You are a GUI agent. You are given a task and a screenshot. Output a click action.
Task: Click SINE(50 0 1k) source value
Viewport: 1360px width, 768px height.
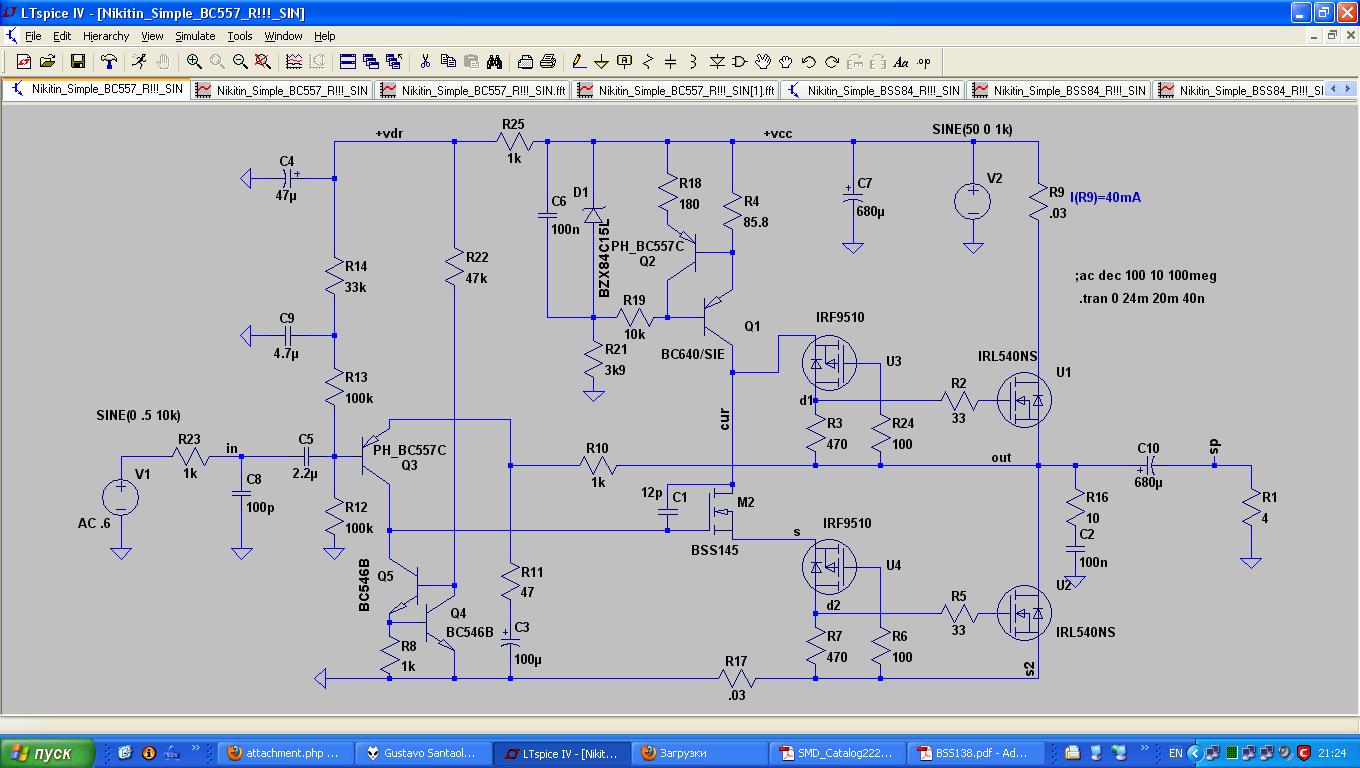[x=972, y=130]
